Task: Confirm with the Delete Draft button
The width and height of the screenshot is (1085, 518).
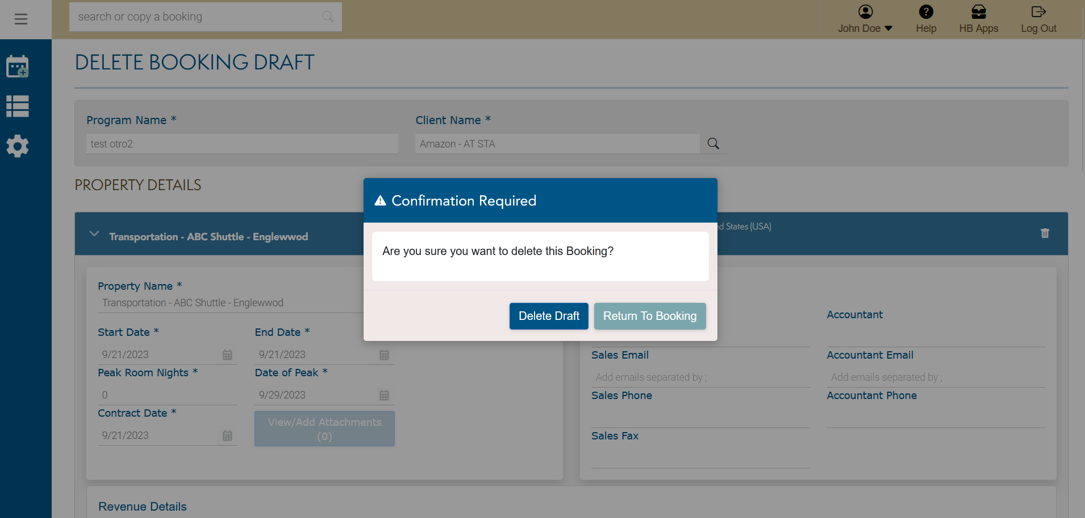Action: tap(549, 316)
